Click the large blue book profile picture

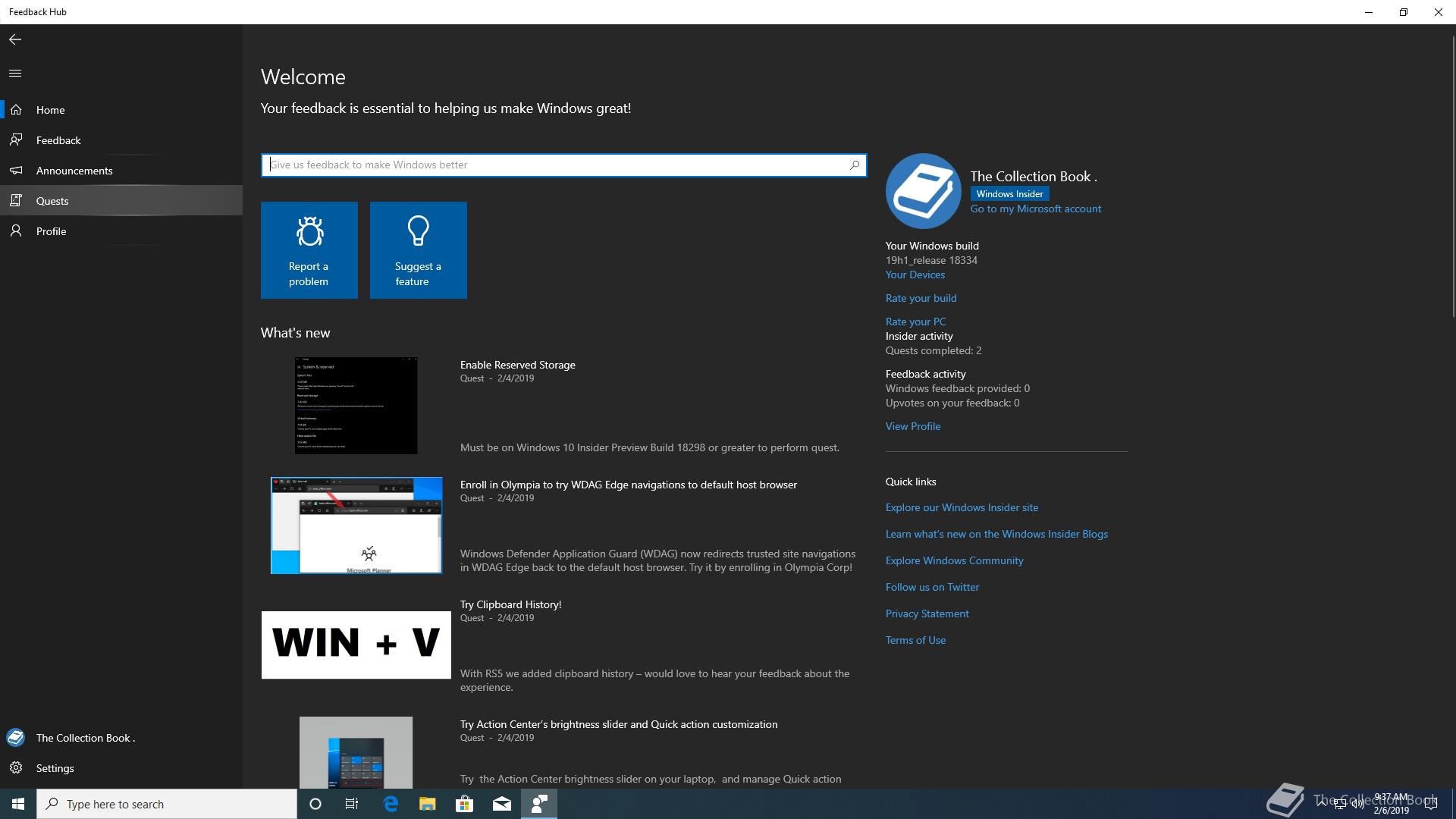point(924,191)
